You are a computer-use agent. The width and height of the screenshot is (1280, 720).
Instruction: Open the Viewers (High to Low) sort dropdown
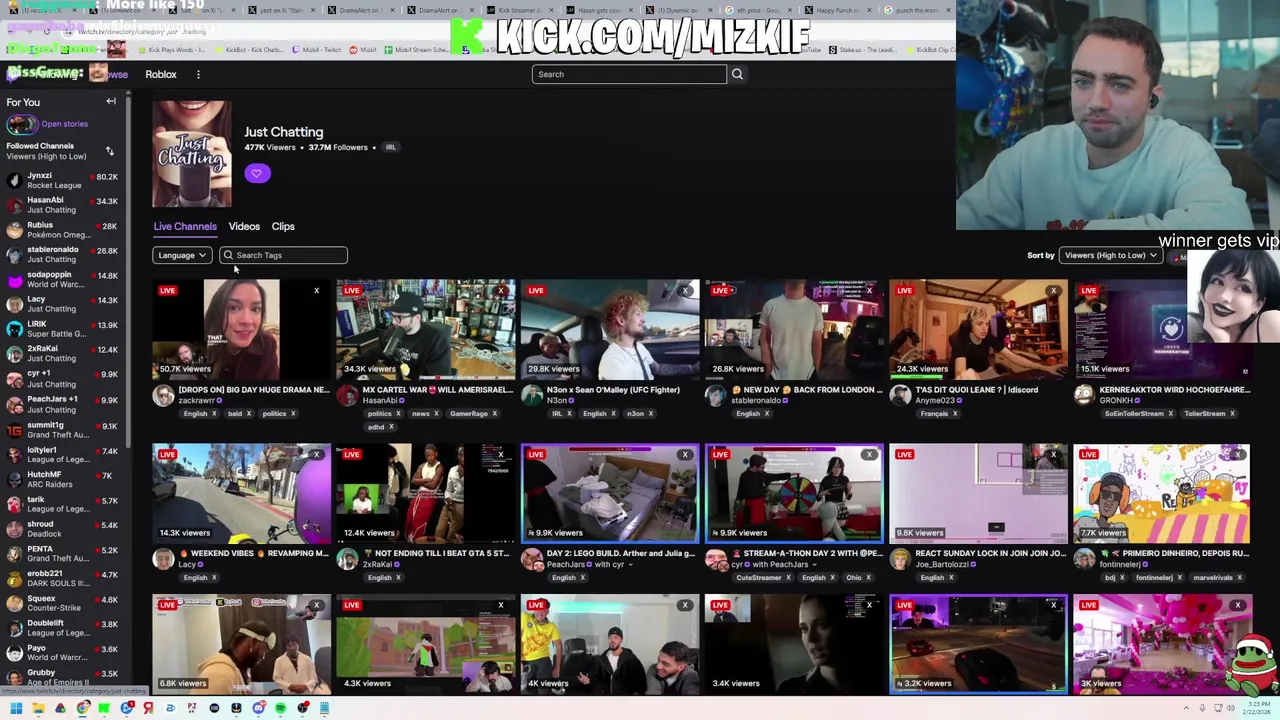pos(1110,255)
